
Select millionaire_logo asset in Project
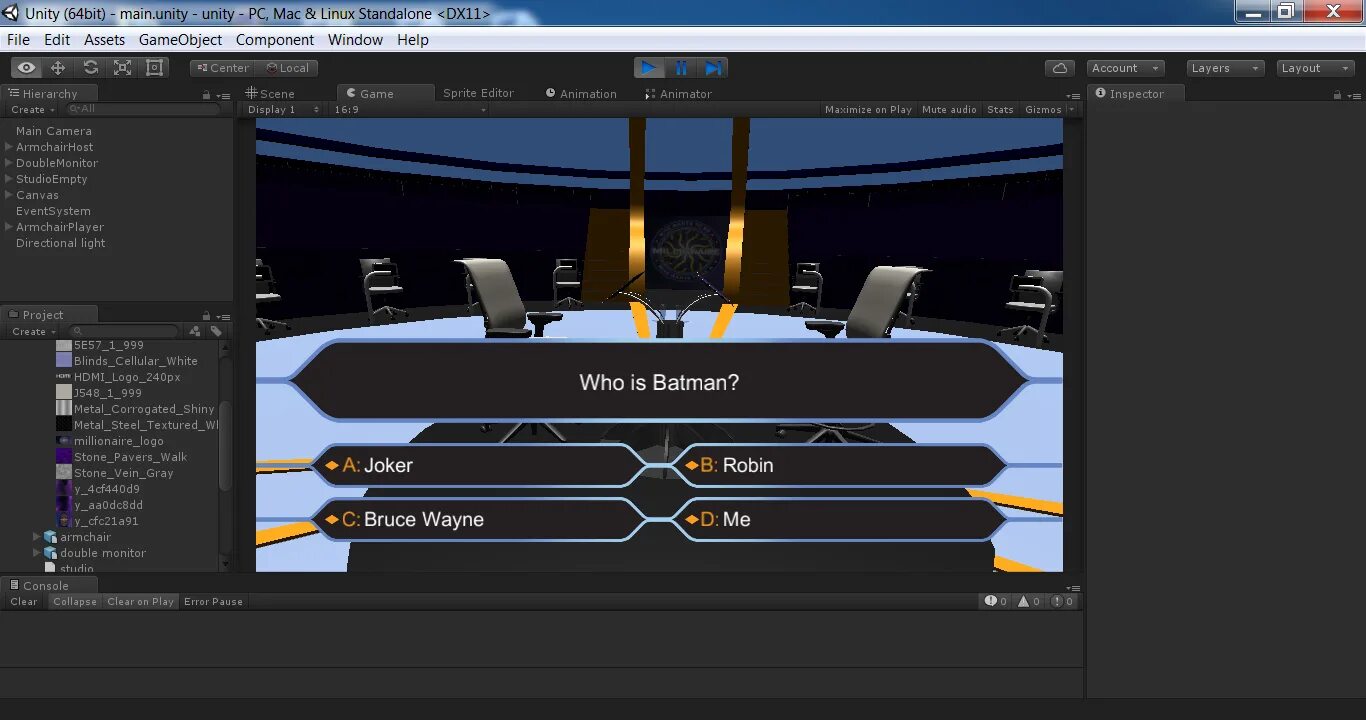118,441
